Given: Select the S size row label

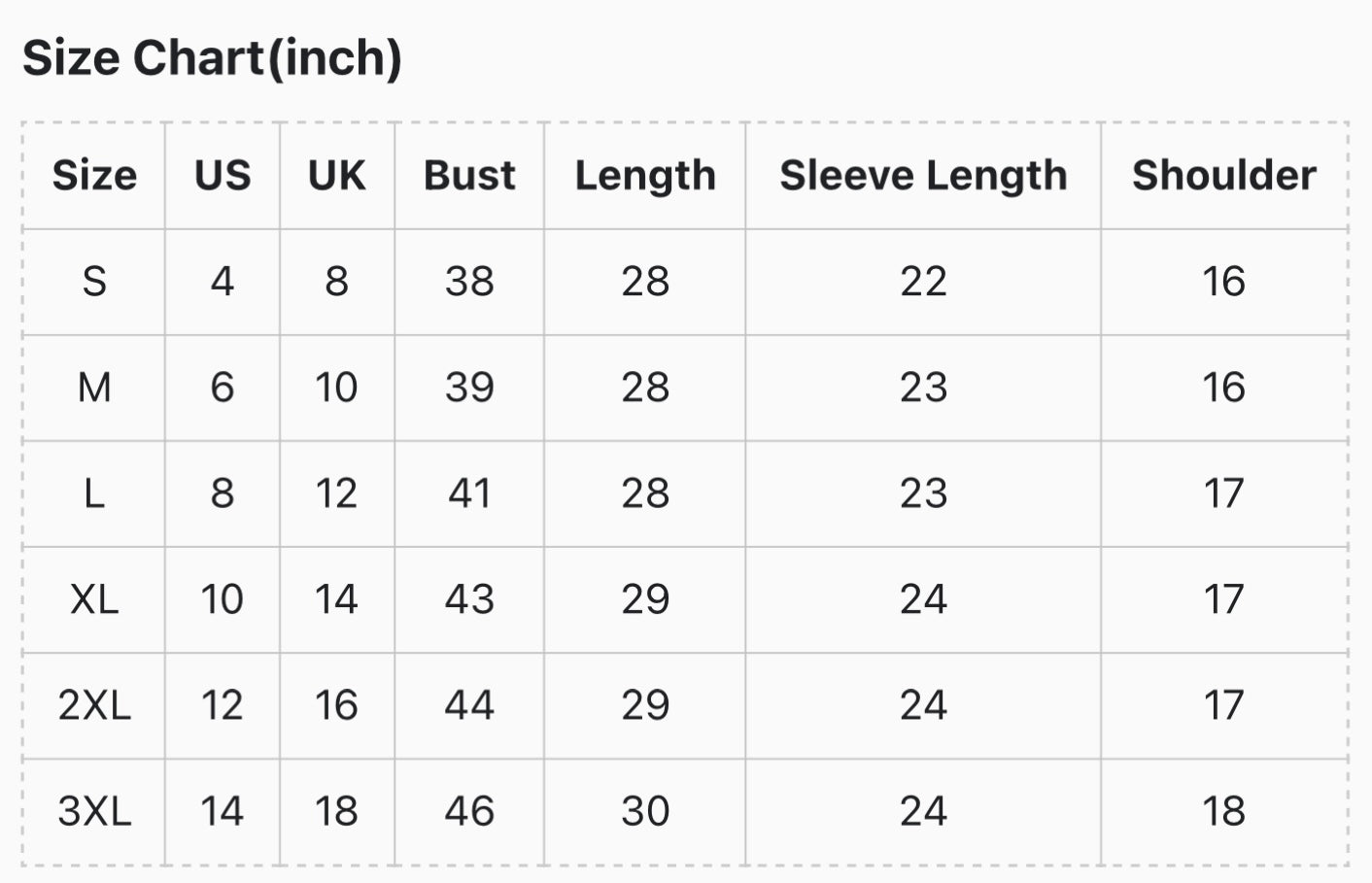Looking at the screenshot, I should pyautogui.click(x=94, y=282).
